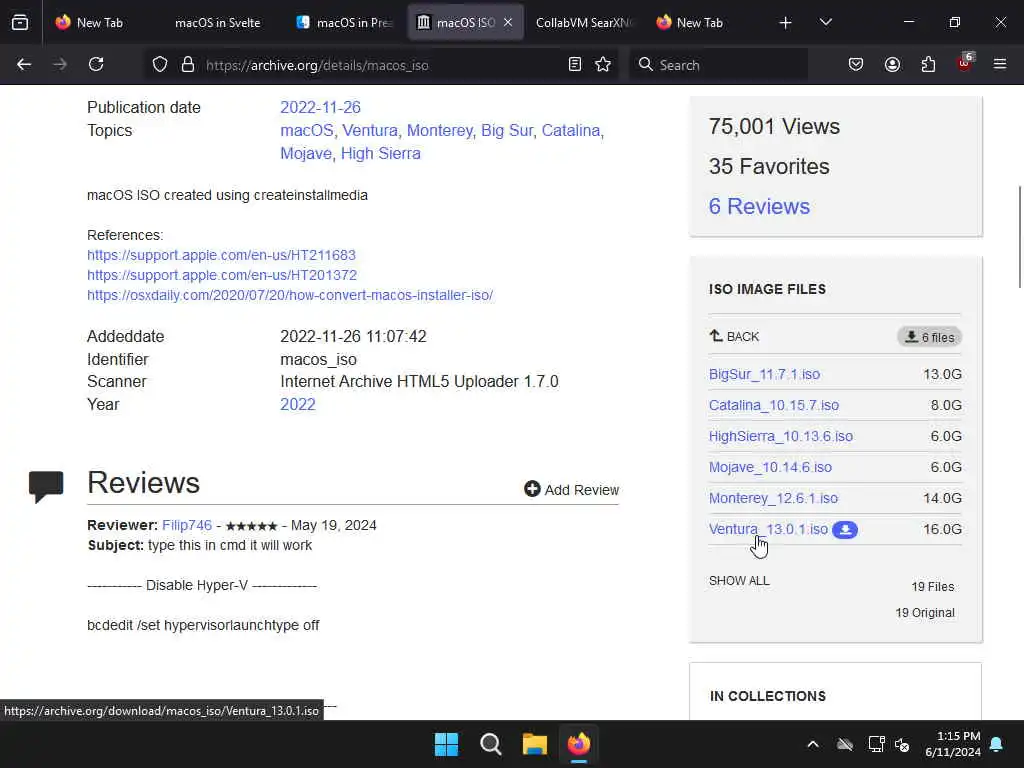Click the network status tray icon
The image size is (1024, 768).
(876, 744)
